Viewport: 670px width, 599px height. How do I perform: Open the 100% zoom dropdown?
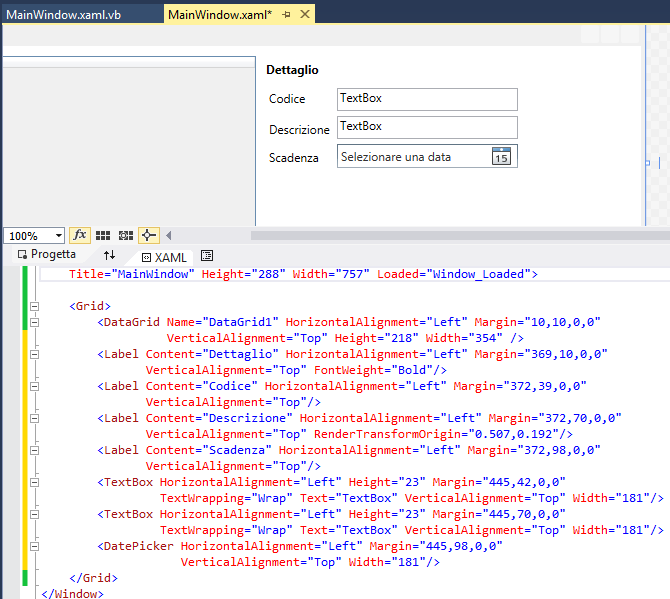click(x=59, y=235)
